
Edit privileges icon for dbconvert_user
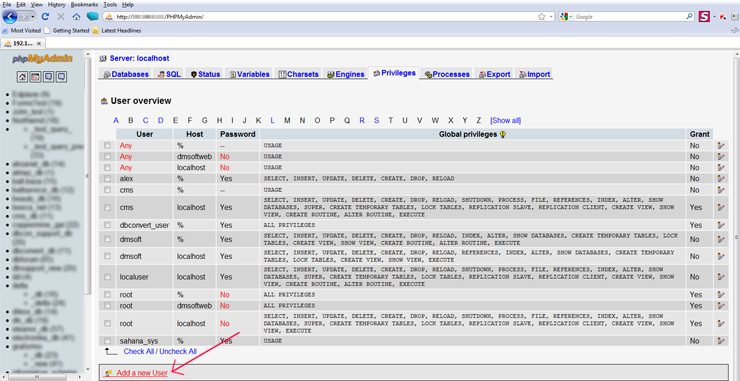click(x=720, y=225)
